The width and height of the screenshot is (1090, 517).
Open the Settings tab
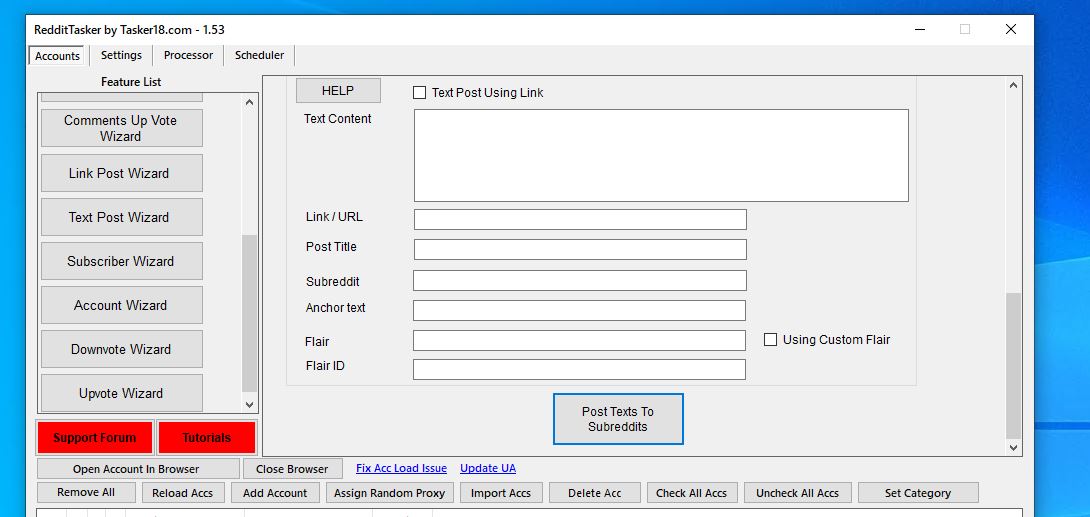click(121, 55)
